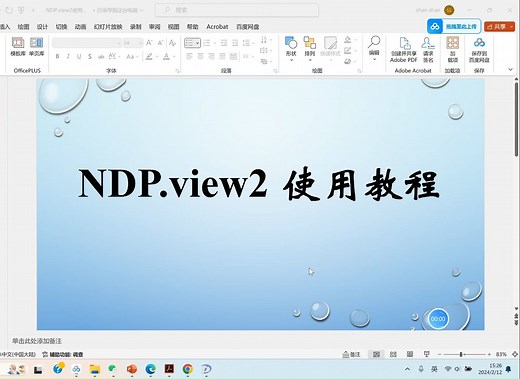Click the blue 00:00 timer button
The image size is (520, 379).
(438, 319)
